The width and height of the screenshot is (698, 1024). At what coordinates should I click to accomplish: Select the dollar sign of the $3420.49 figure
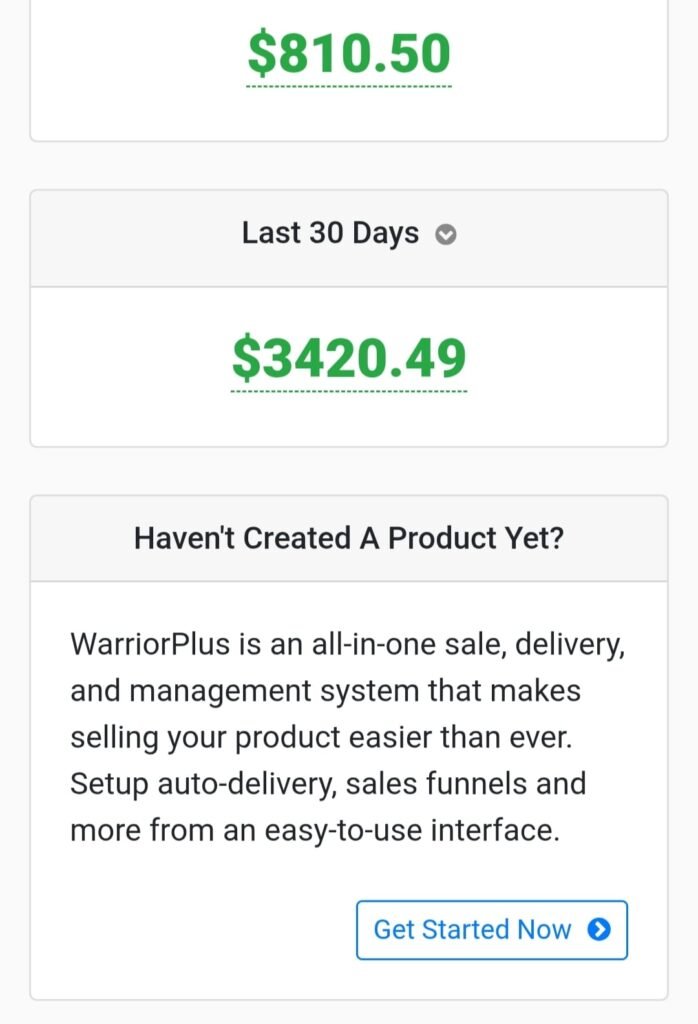point(247,358)
